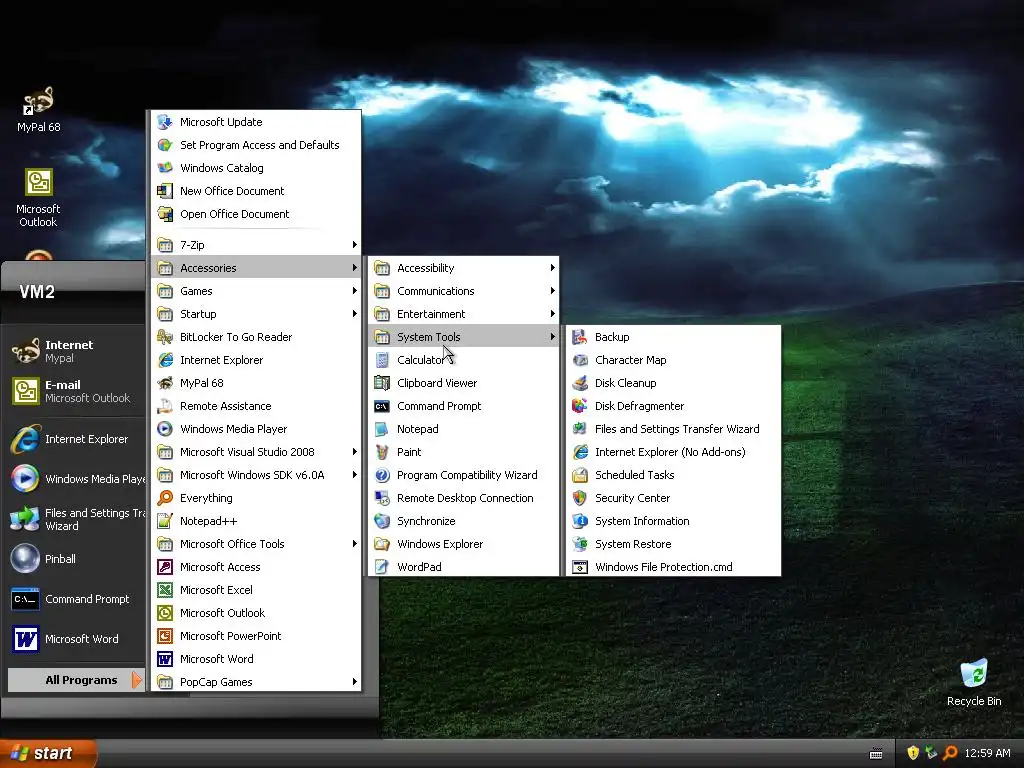Expand Accessibility submenu
This screenshot has height=768, width=1024.
point(464,268)
